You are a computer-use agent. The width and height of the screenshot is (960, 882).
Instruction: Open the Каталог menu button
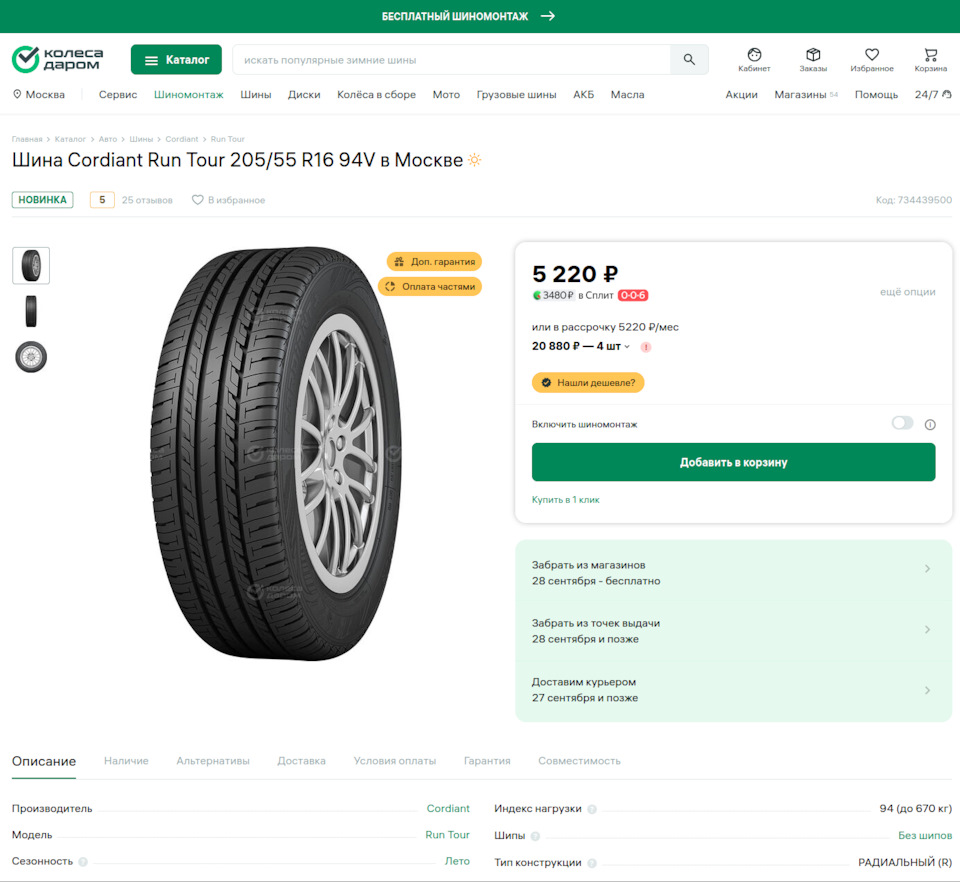coord(176,60)
